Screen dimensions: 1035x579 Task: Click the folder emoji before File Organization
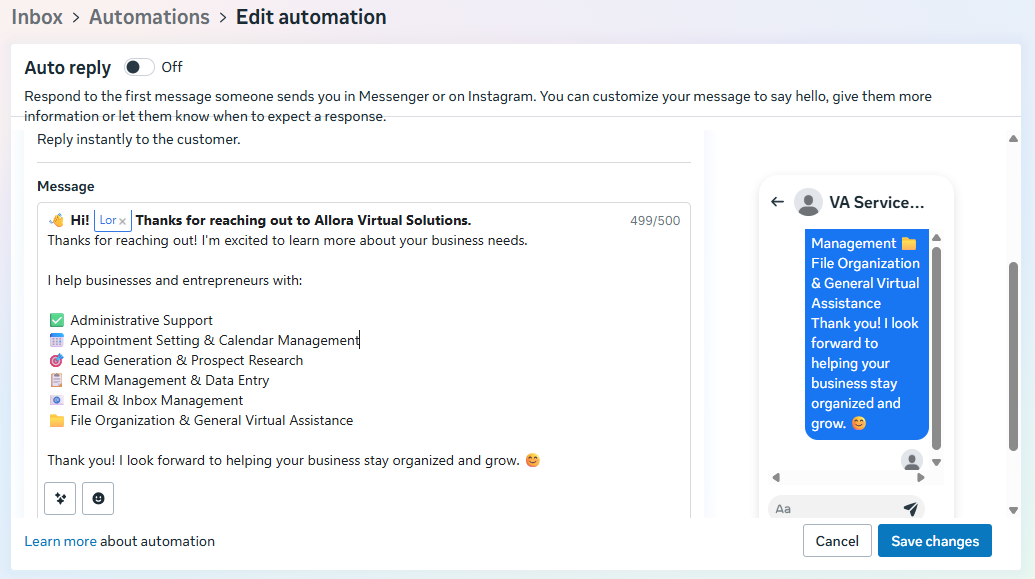tap(57, 421)
